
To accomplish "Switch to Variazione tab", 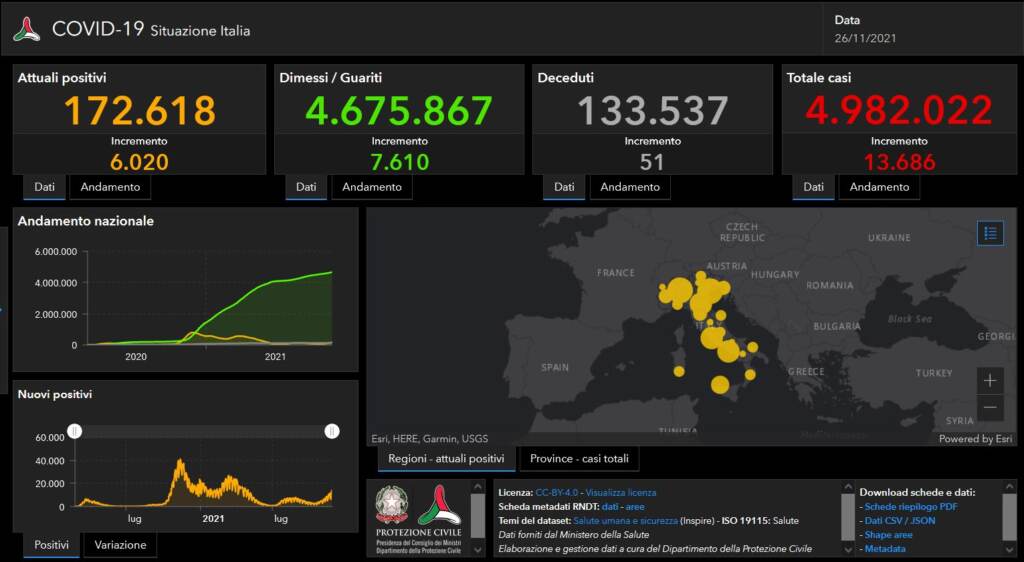I will [121, 545].
